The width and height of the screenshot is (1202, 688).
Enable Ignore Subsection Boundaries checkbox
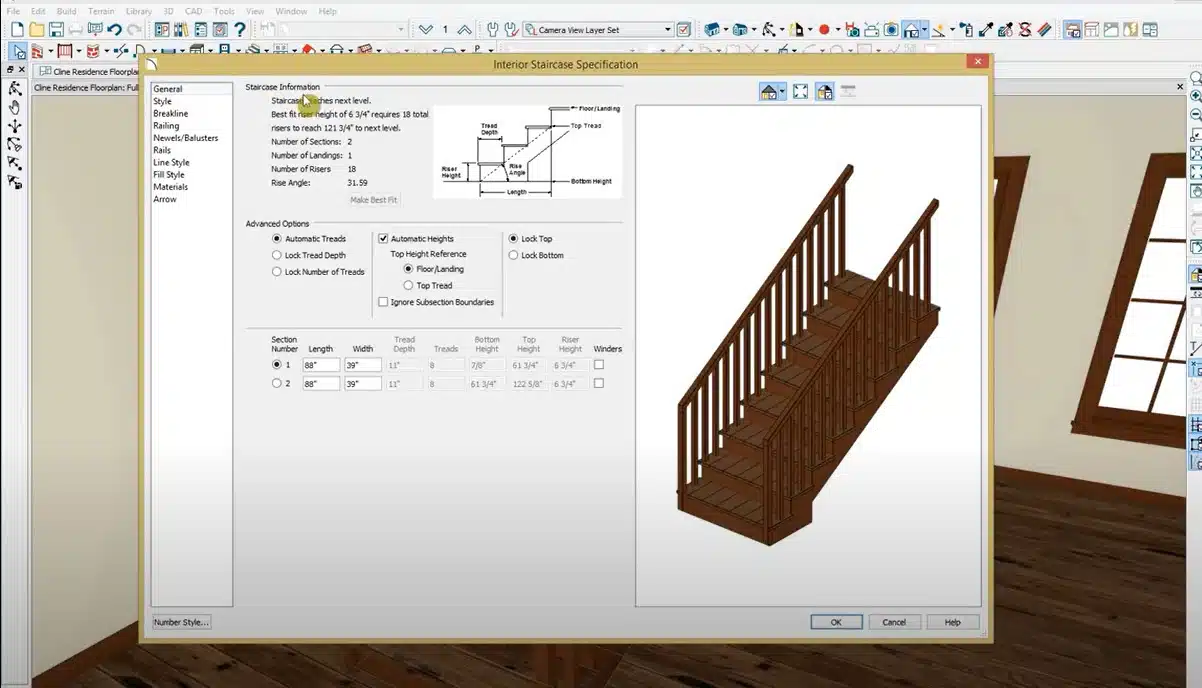point(383,302)
